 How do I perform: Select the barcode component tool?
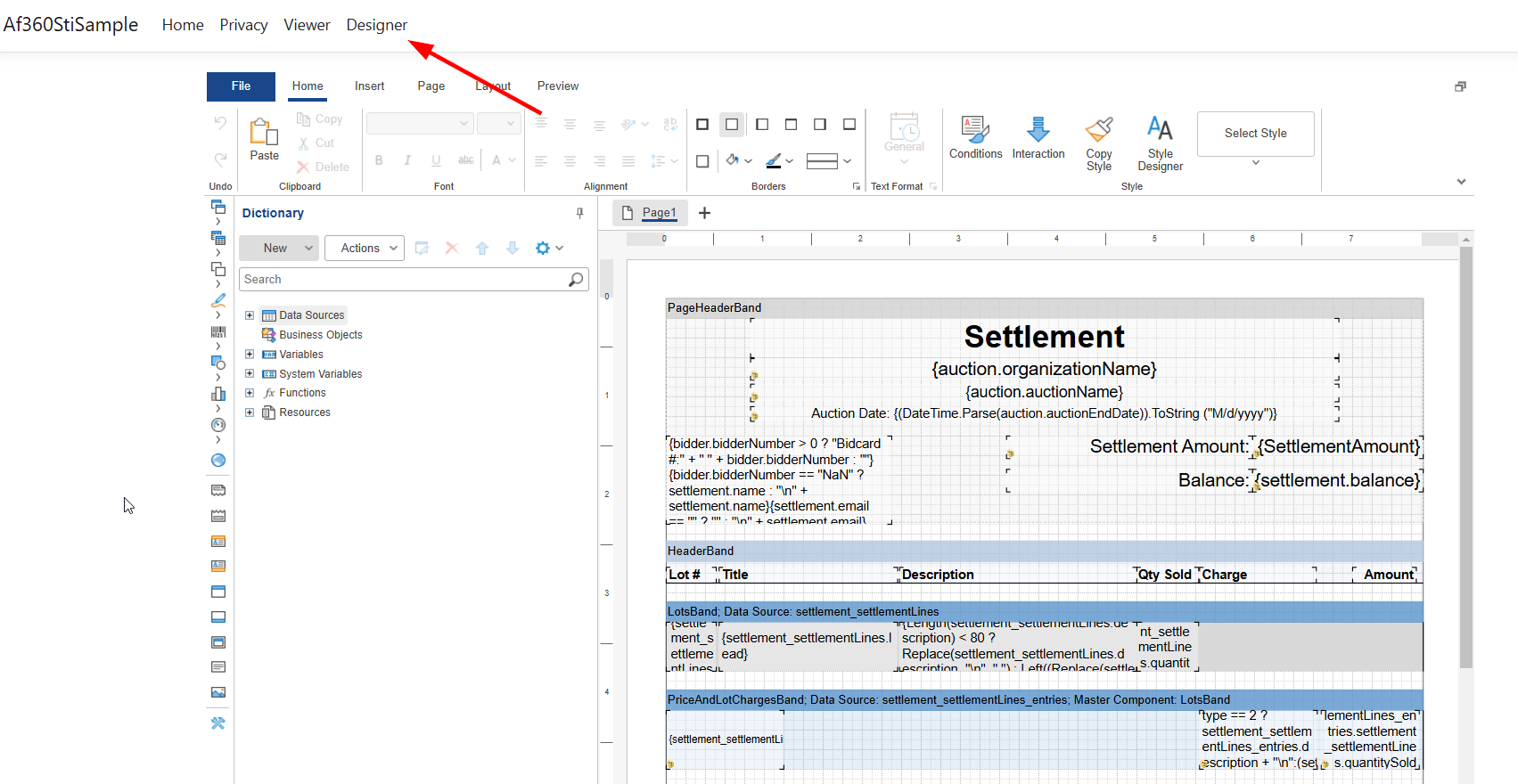(218, 331)
